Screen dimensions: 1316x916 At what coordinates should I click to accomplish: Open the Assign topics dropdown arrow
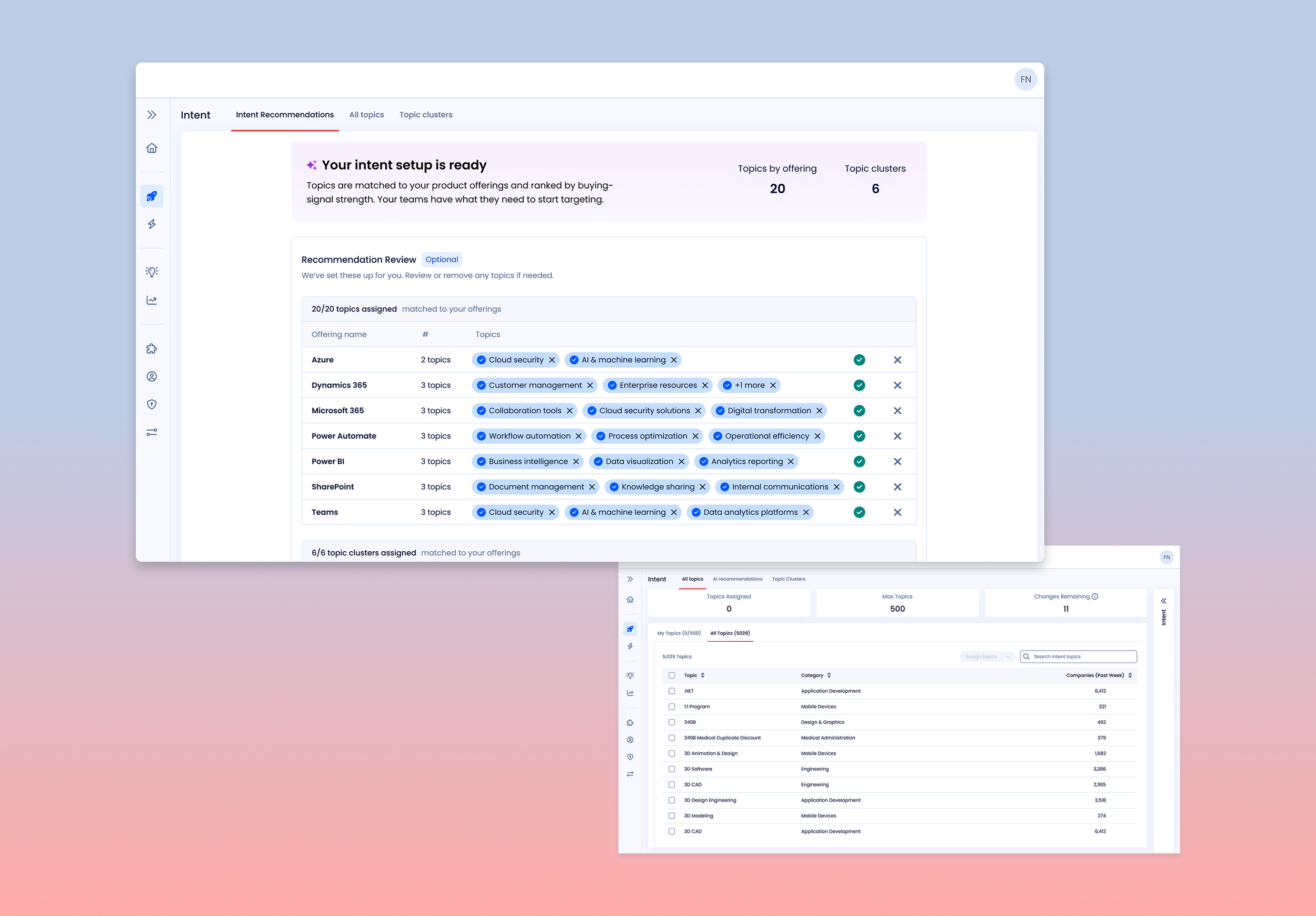tap(1008, 657)
